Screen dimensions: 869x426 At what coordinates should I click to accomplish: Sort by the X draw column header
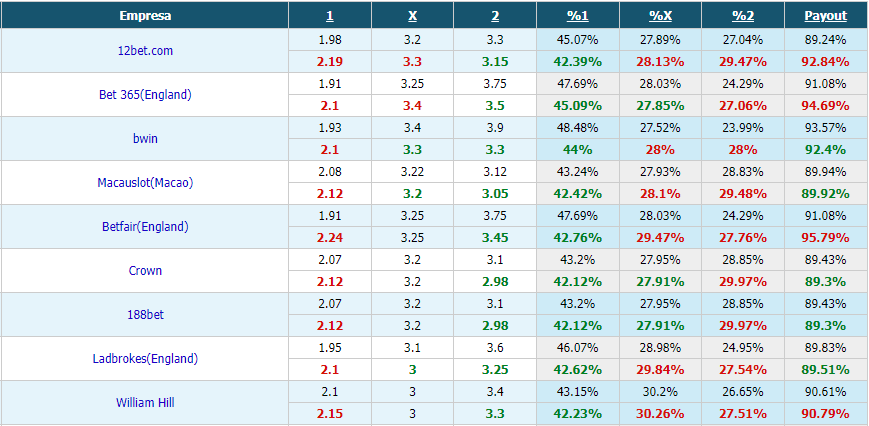click(412, 16)
